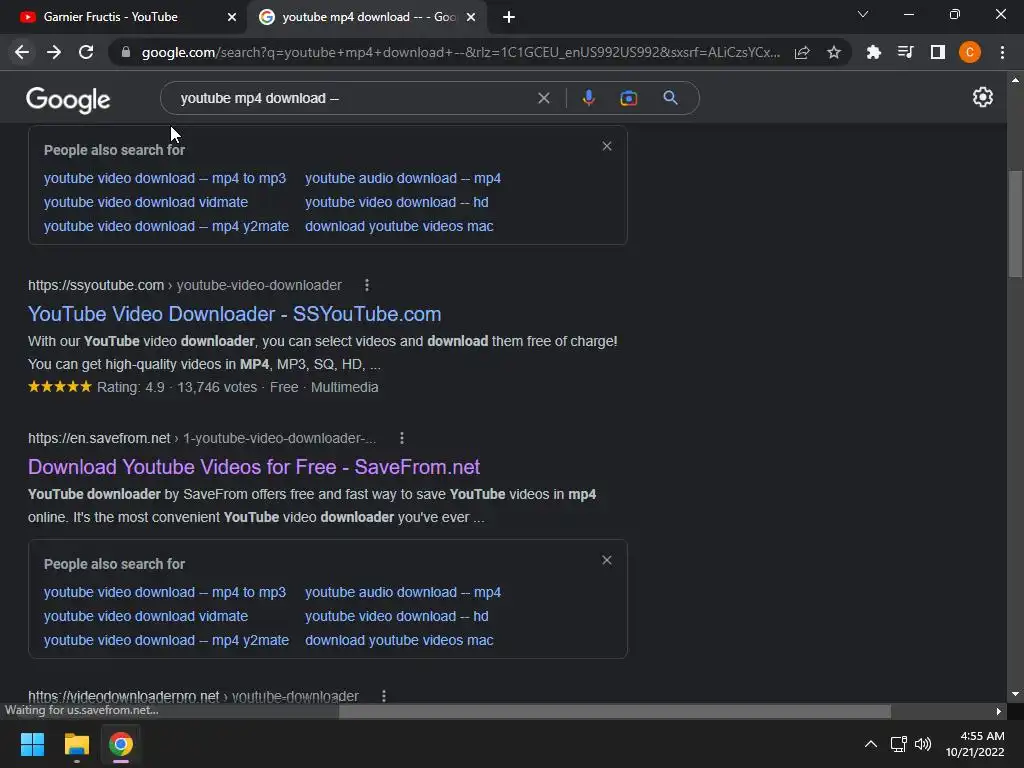The width and height of the screenshot is (1024, 768).
Task: Select upper 'youtube audio download -- mp4' suggestion
Action: coord(403,178)
